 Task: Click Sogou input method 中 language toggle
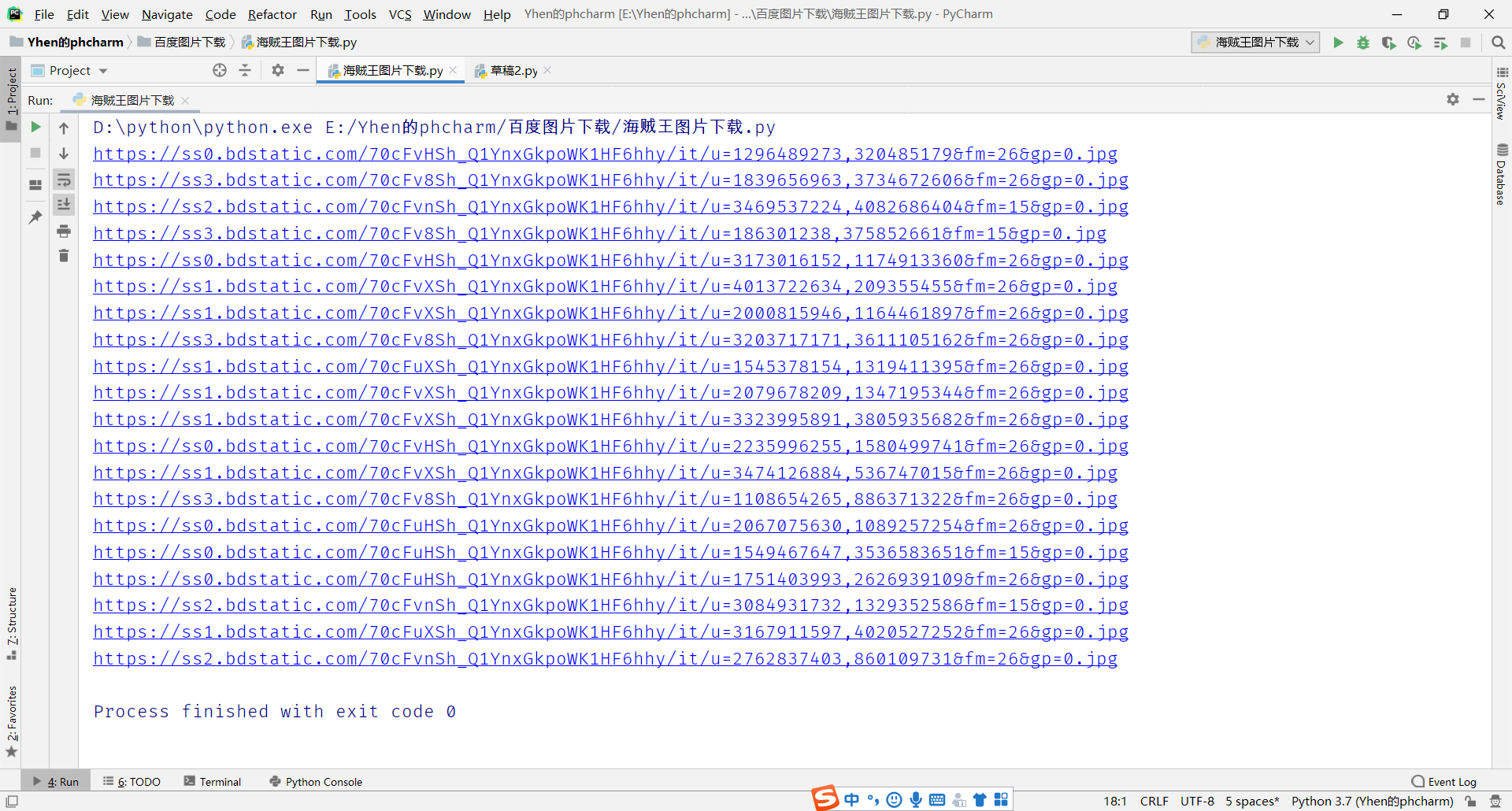point(851,800)
